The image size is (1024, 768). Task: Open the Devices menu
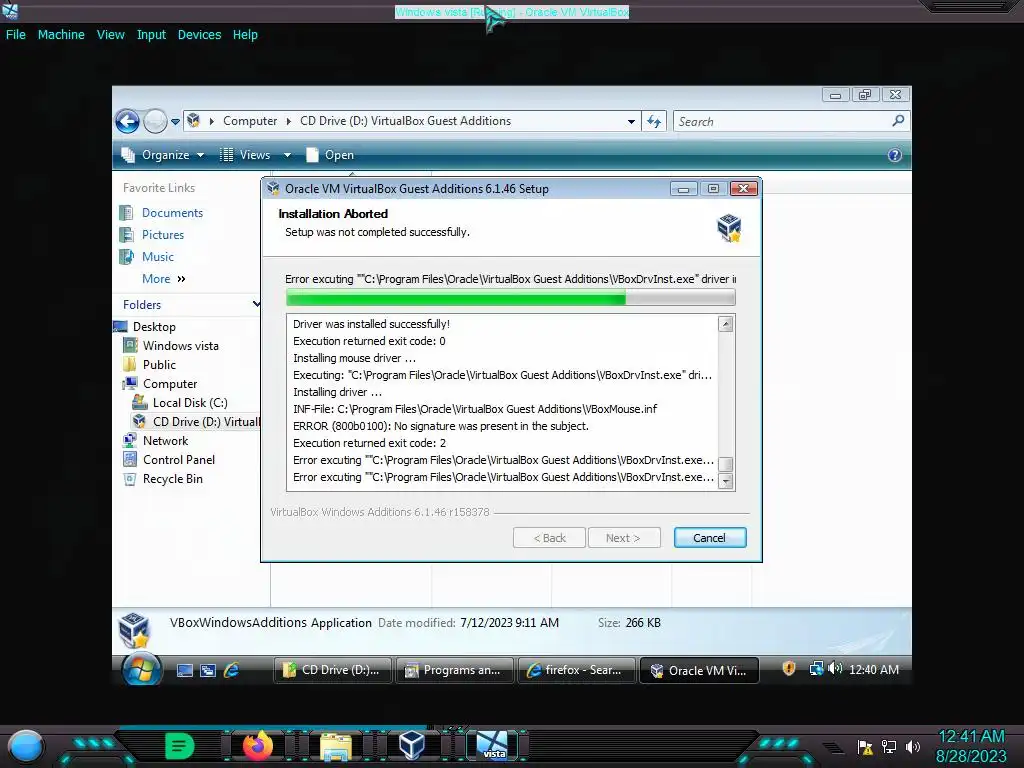[x=199, y=35]
